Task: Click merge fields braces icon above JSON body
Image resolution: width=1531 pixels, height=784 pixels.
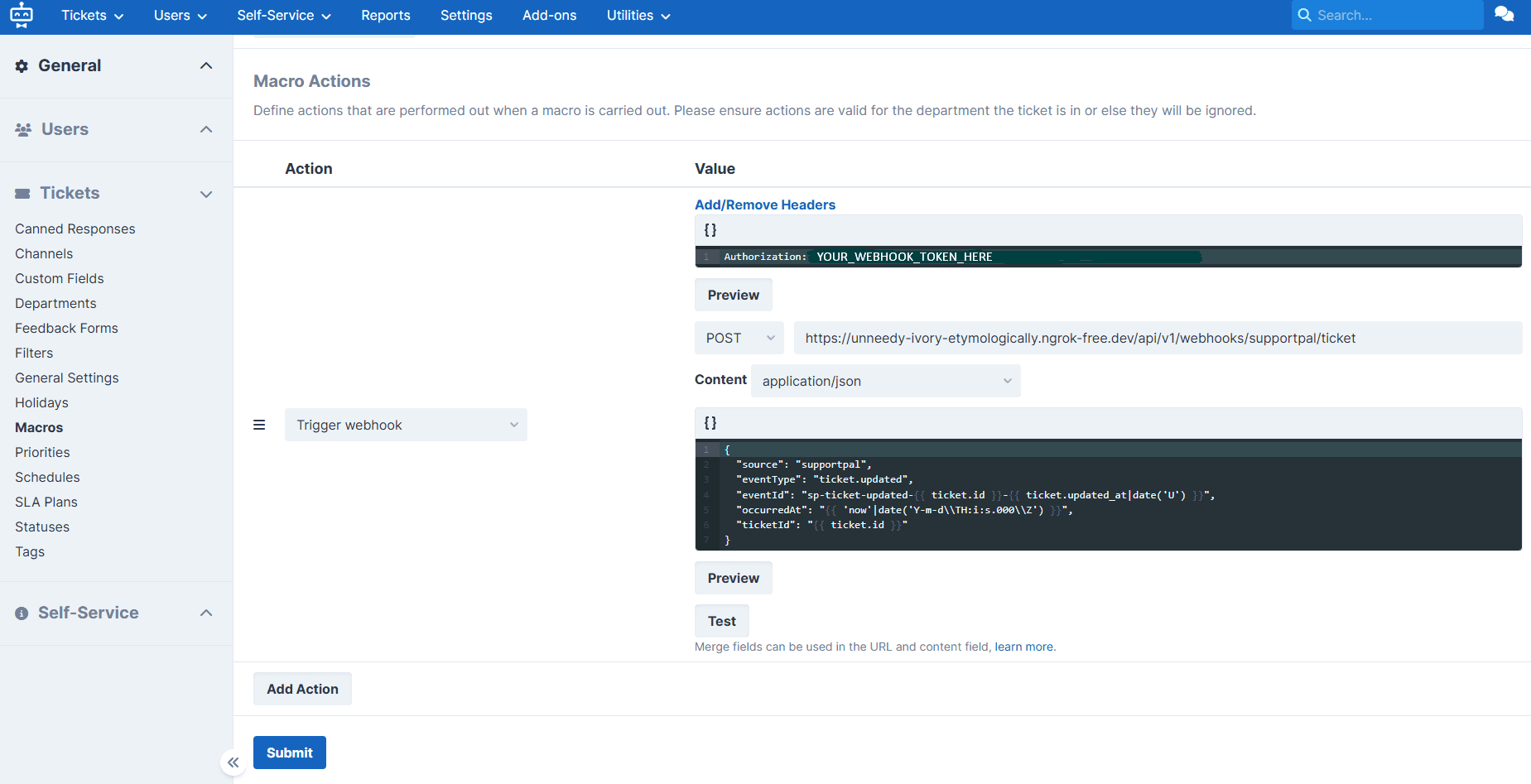Action: tap(710, 423)
